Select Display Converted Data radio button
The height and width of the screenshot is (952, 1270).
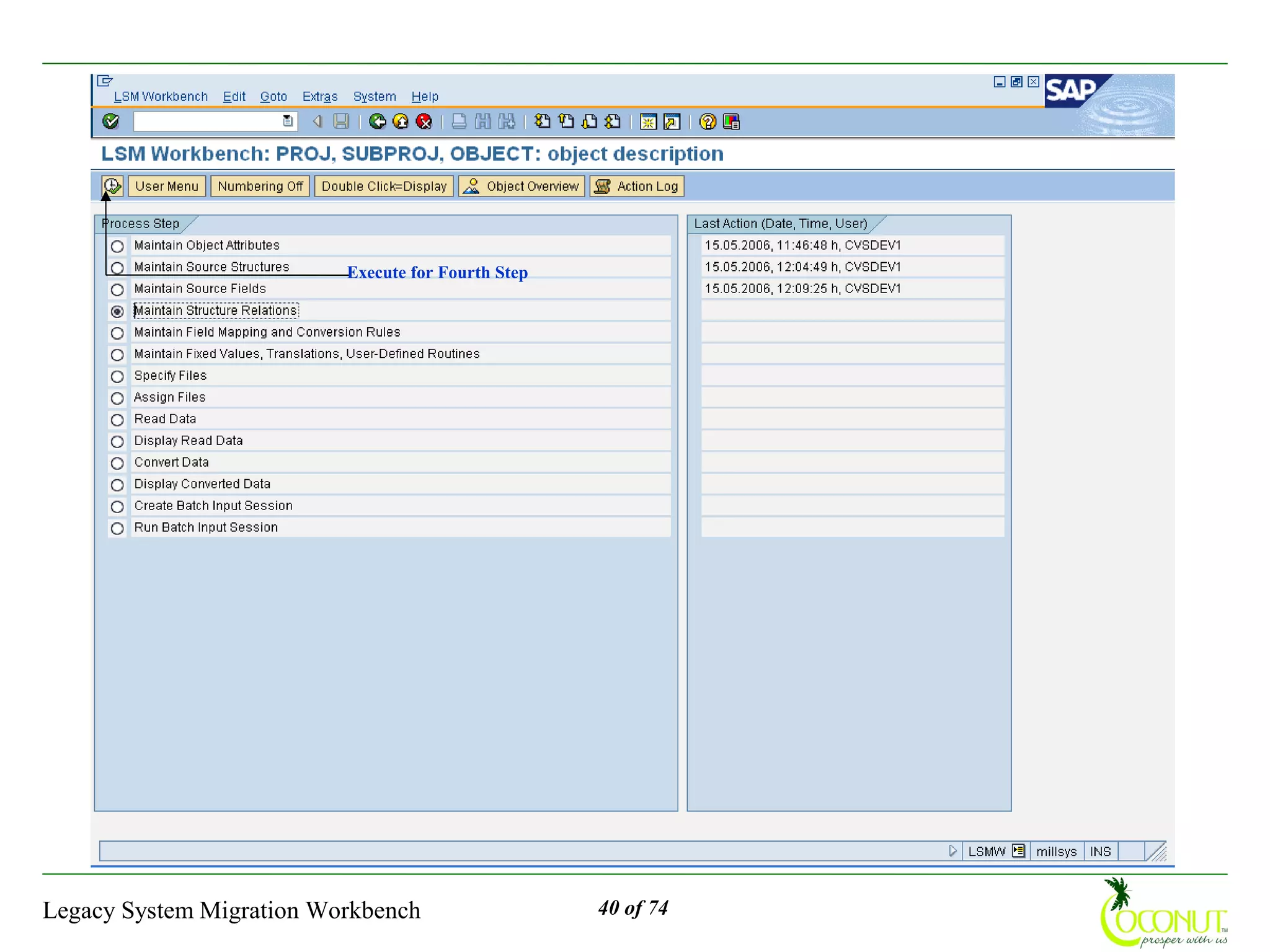117,485
